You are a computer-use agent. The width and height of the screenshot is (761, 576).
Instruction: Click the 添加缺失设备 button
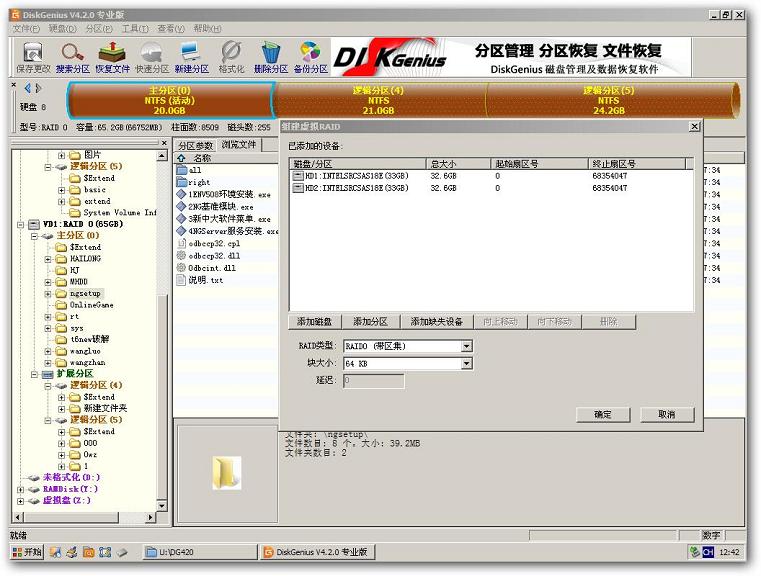(437, 321)
